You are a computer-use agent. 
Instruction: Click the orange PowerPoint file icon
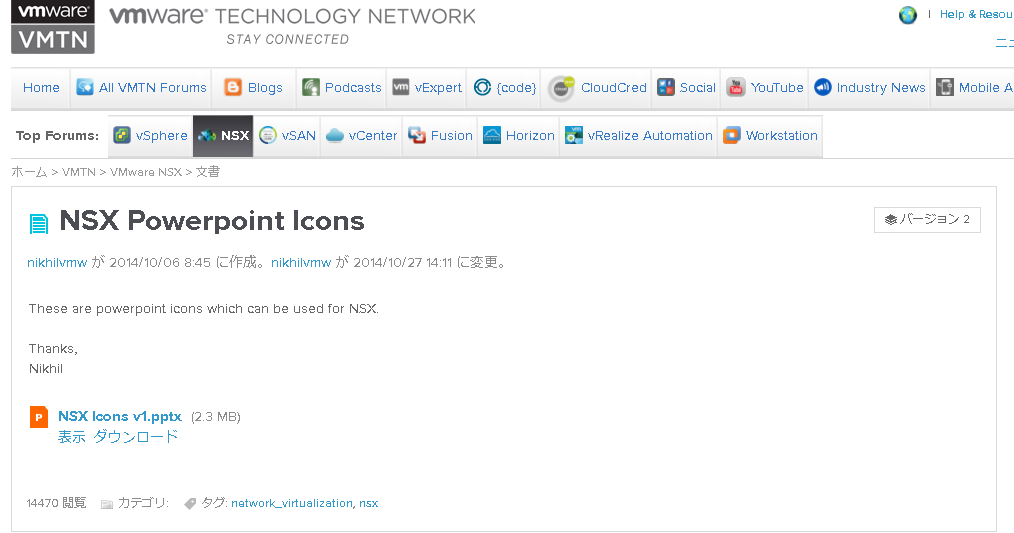[x=39, y=417]
